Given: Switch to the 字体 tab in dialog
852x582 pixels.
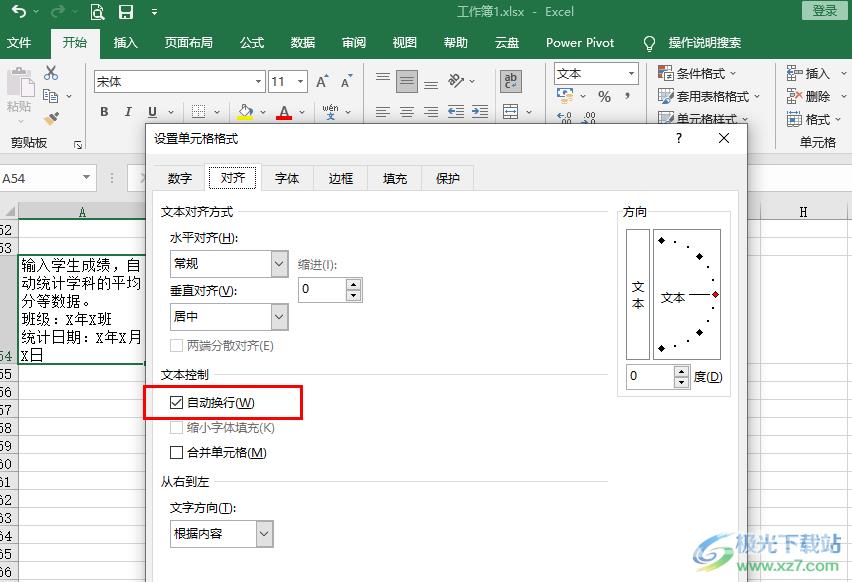Looking at the screenshot, I should (287, 178).
